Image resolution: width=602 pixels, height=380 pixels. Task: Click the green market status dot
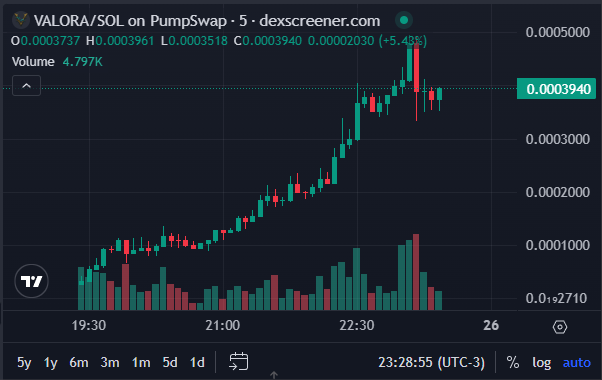click(404, 20)
